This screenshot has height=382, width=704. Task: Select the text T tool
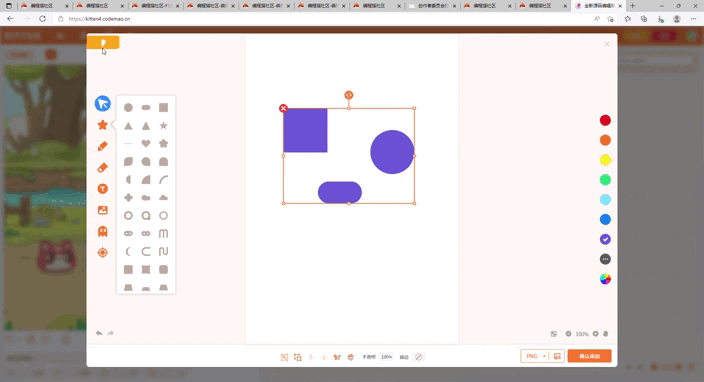(x=102, y=189)
